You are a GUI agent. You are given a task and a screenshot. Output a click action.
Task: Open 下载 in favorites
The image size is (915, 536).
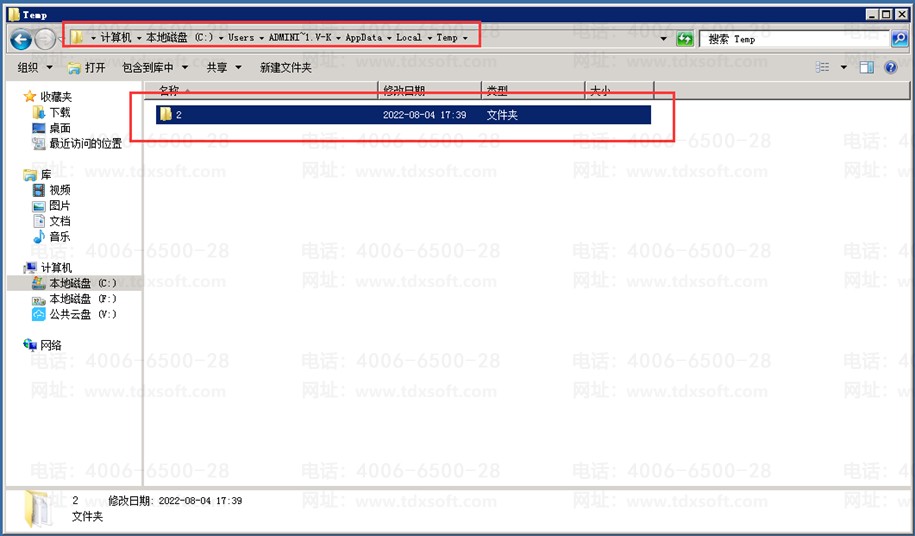point(60,112)
